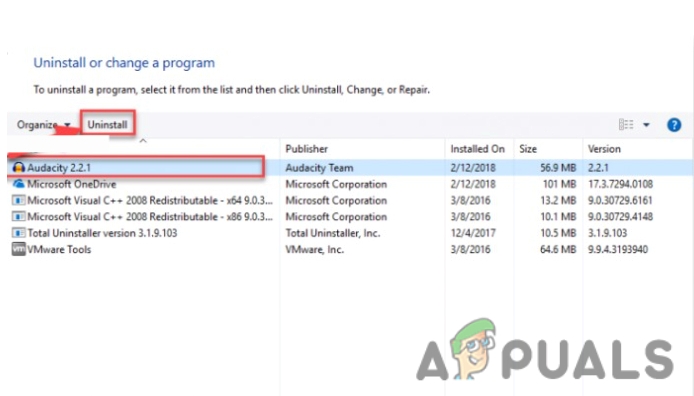The image size is (694, 396).
Task: Select the VMware Tools entry
Action: (59, 249)
